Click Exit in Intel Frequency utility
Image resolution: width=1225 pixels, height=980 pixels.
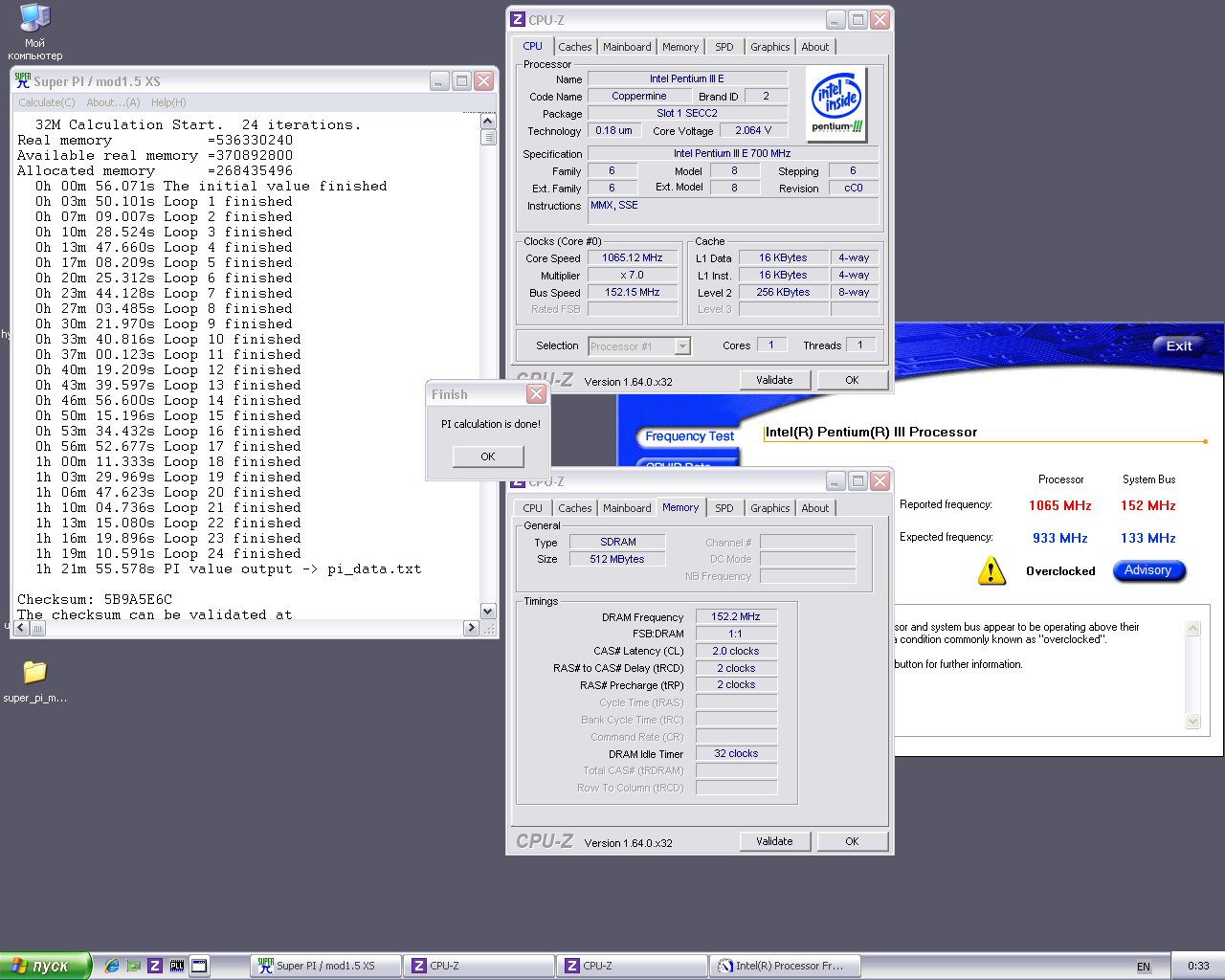tap(1179, 346)
